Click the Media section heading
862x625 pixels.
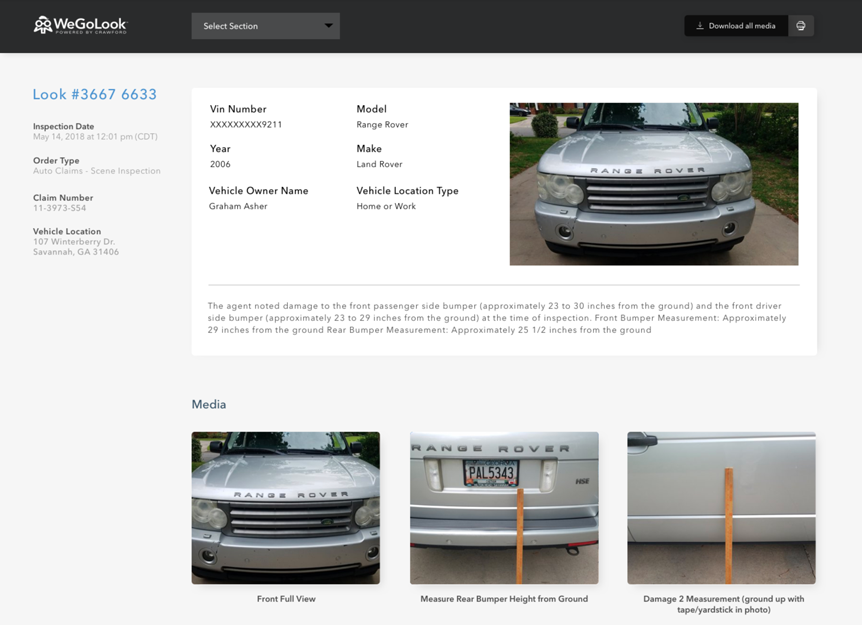[208, 405]
